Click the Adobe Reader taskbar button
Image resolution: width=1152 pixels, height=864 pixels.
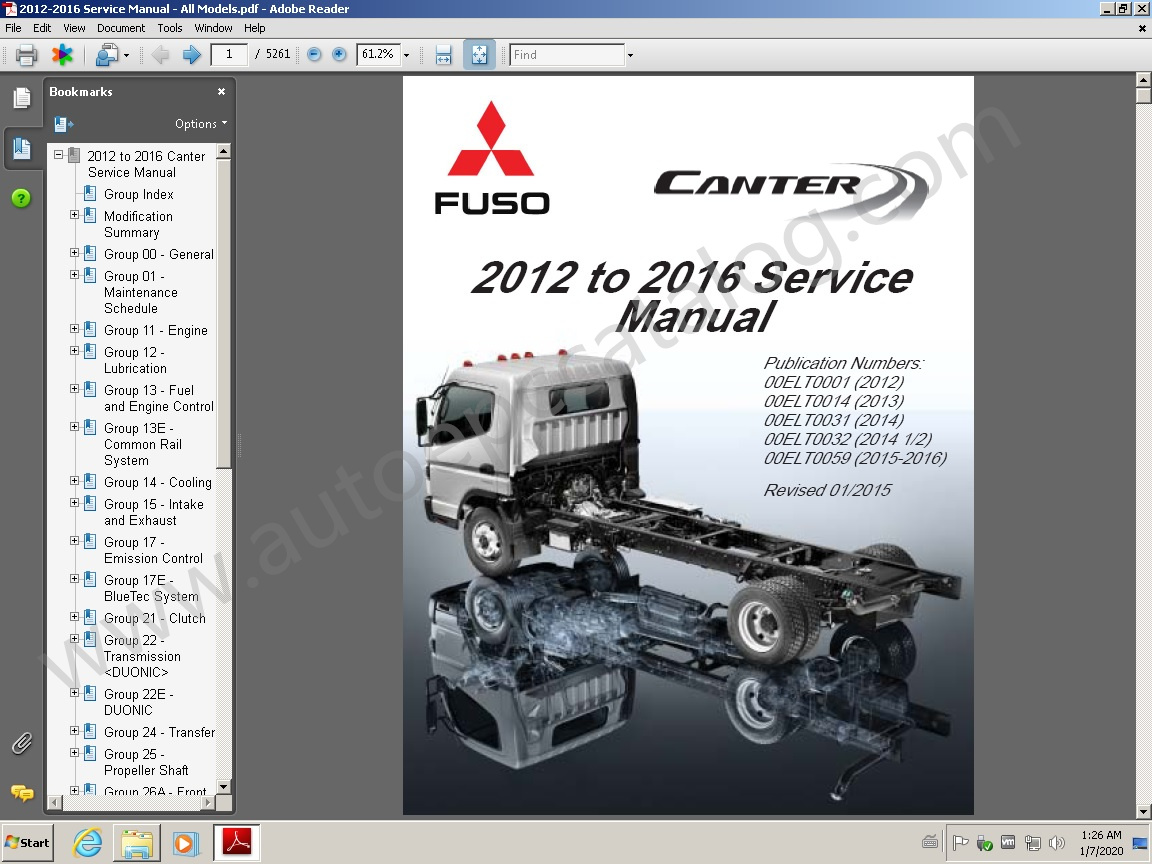coord(237,842)
